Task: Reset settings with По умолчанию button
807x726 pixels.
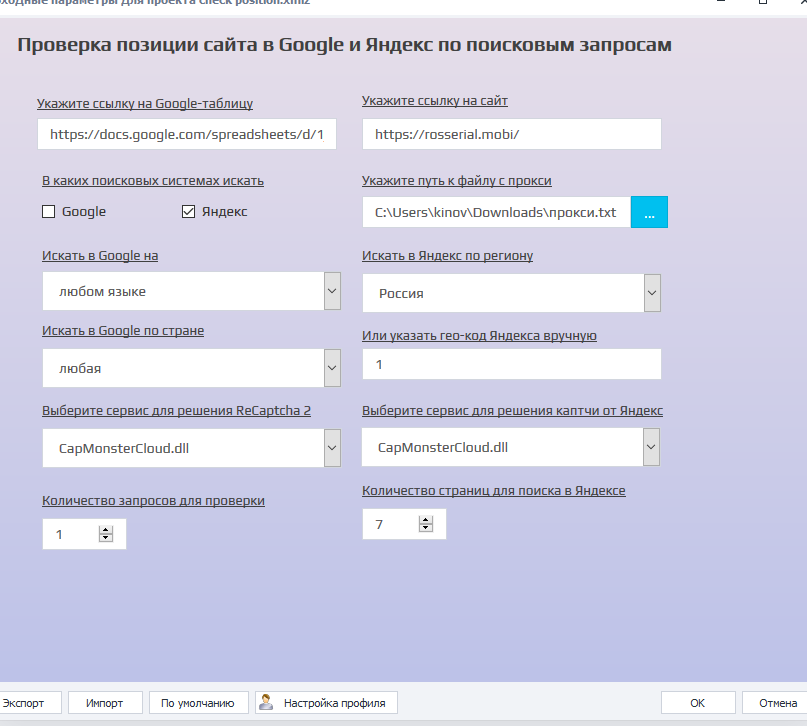Action: 198,703
